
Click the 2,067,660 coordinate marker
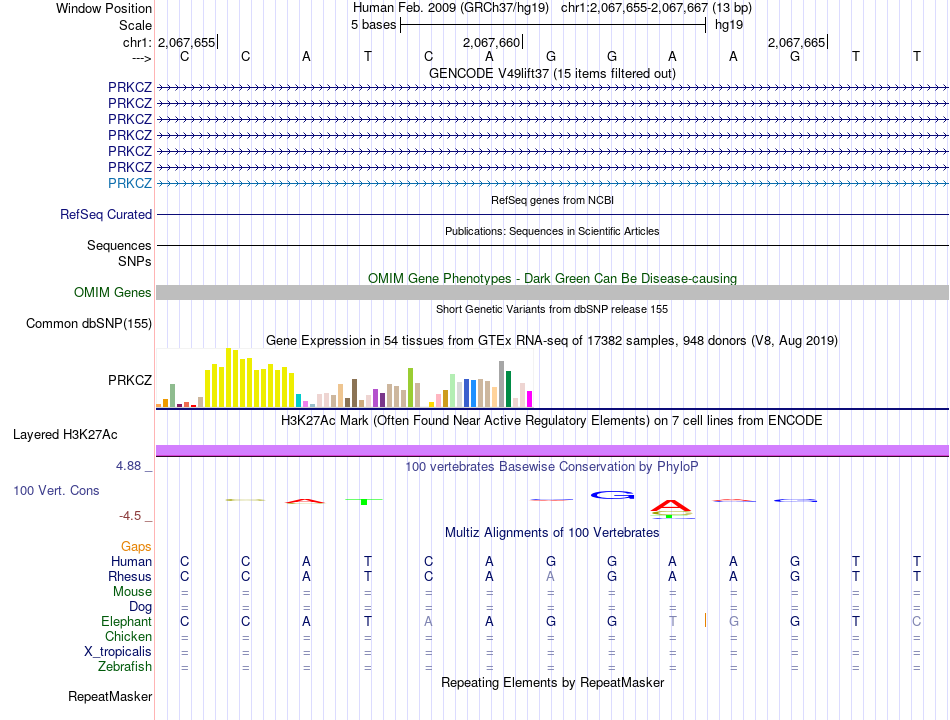click(x=491, y=42)
